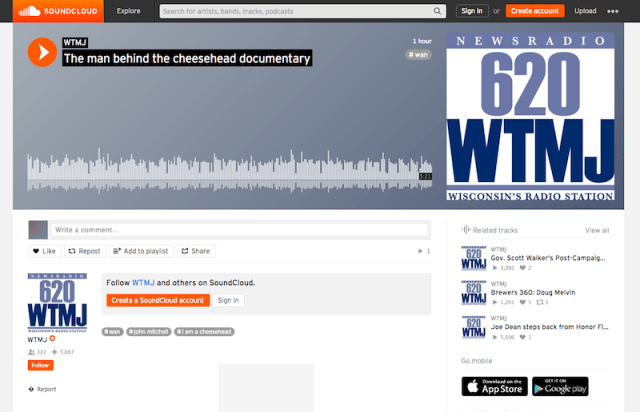
Task: Click the Write a comment field
Action: [x=238, y=230]
